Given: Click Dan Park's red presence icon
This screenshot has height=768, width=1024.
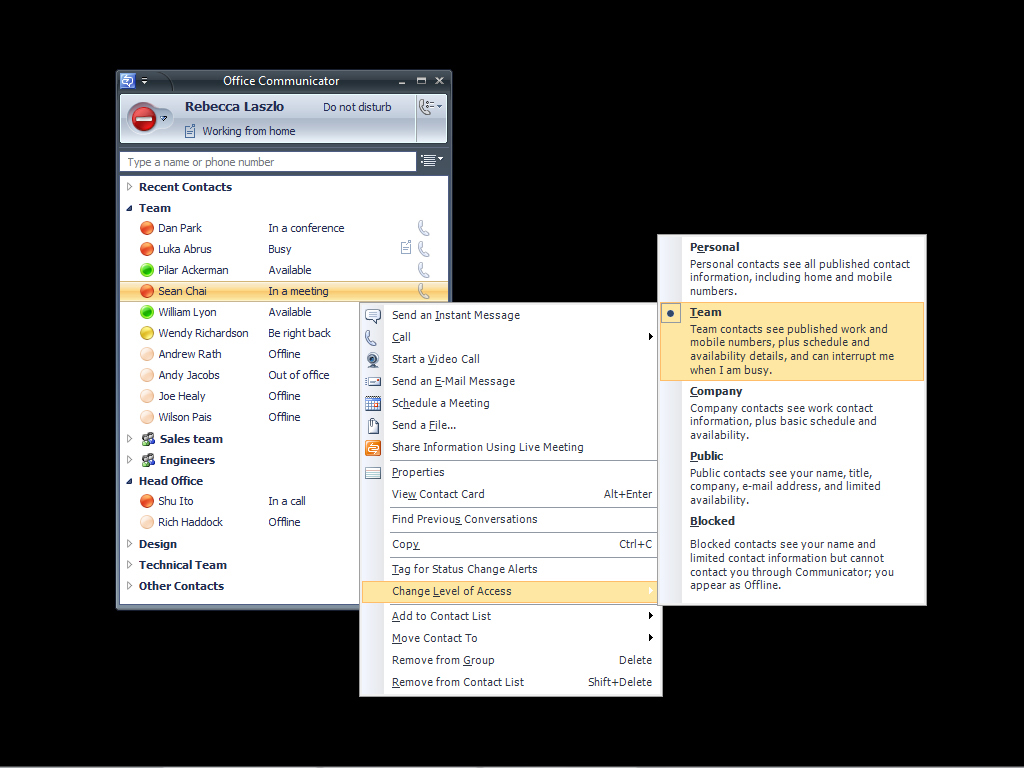Looking at the screenshot, I should [x=147, y=228].
